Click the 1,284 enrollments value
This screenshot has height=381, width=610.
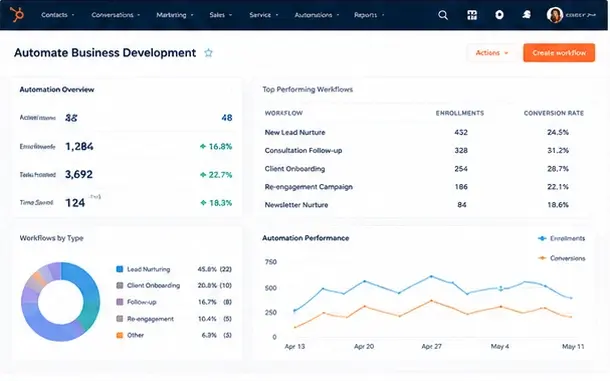coord(79,146)
